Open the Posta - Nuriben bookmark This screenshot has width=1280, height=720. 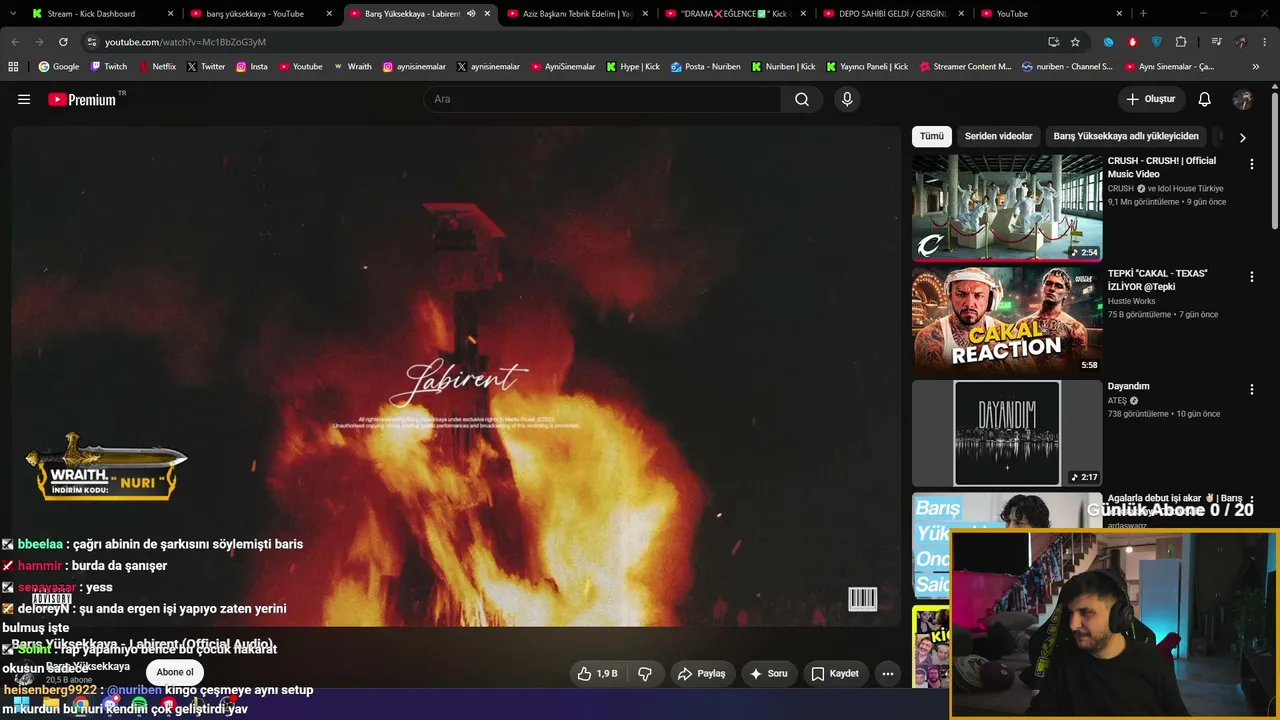click(x=706, y=67)
